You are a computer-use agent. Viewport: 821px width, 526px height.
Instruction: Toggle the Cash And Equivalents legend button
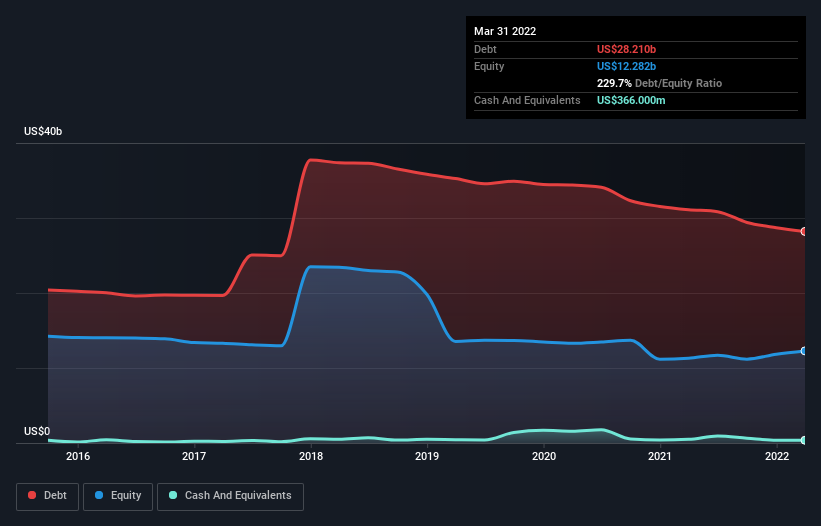click(x=230, y=496)
